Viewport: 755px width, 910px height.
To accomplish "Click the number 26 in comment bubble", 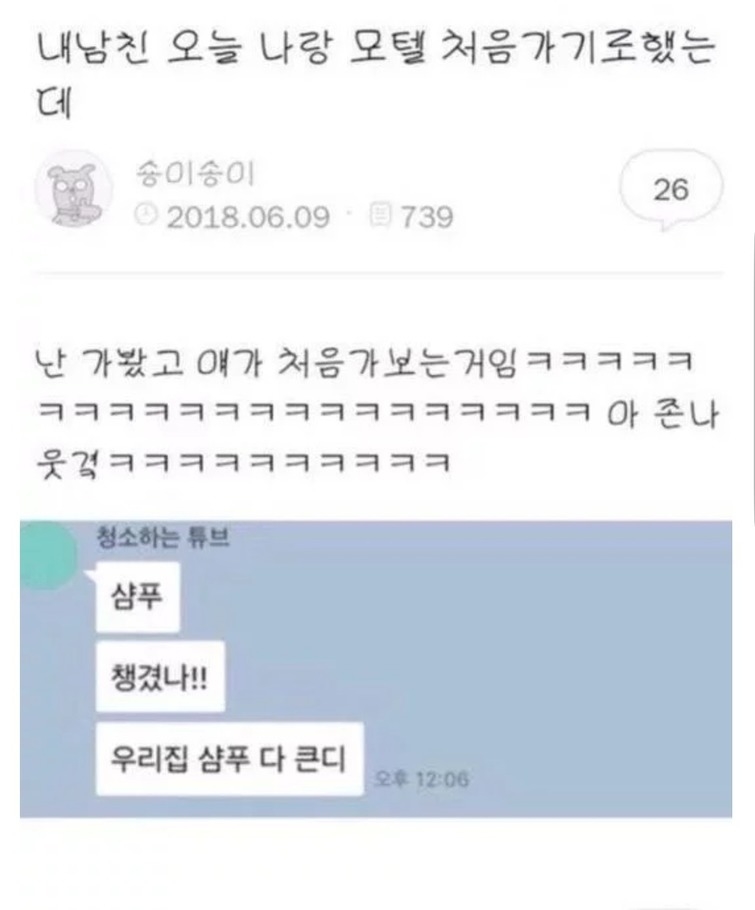I will (x=671, y=189).
